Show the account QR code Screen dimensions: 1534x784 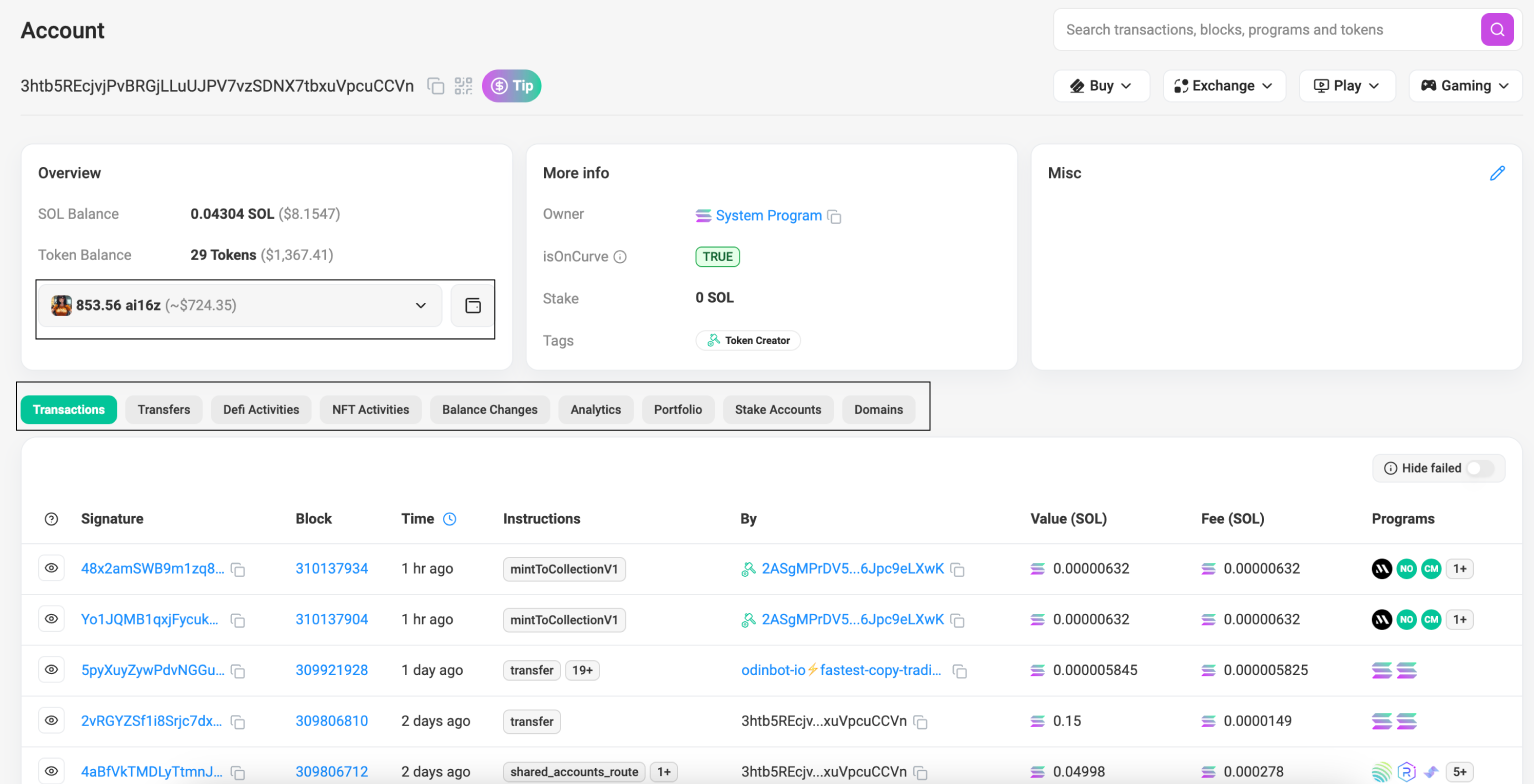point(463,86)
